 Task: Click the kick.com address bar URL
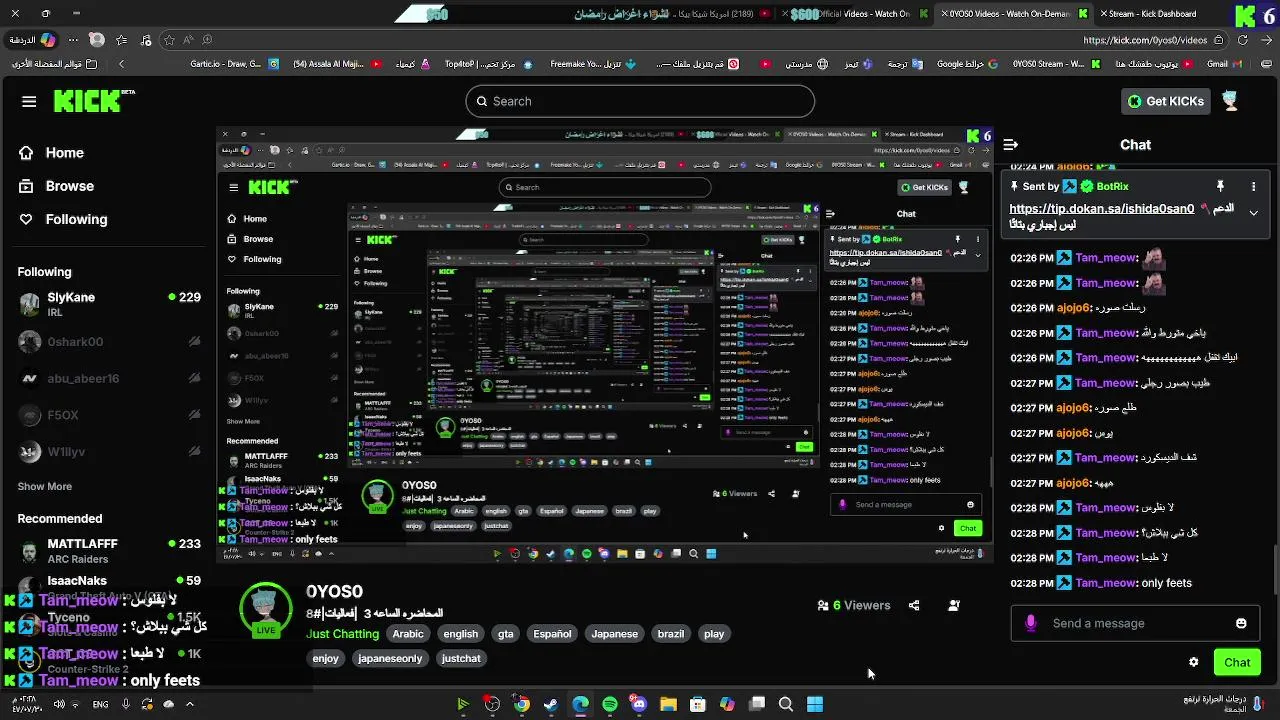point(1145,40)
